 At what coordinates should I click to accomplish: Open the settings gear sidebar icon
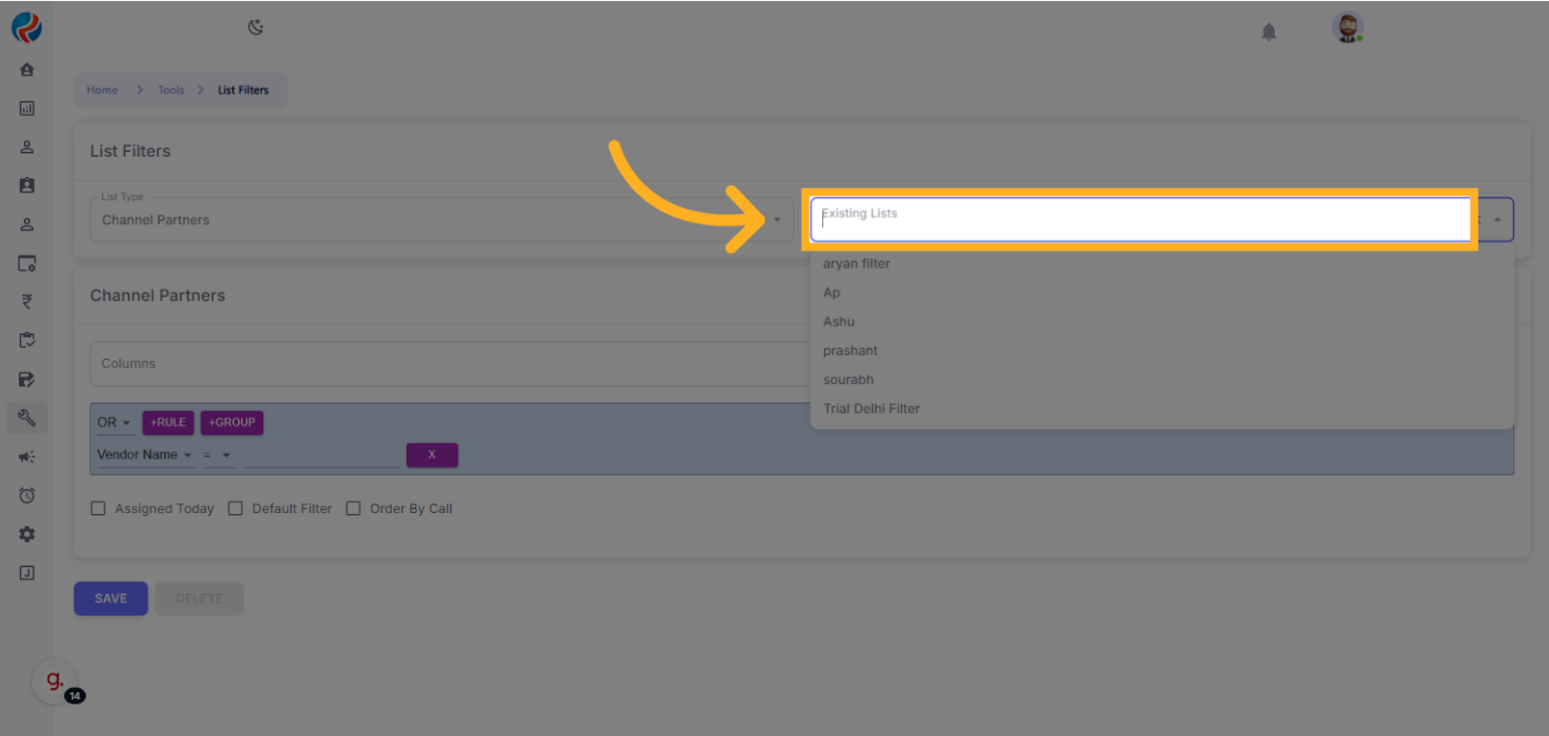coord(27,534)
